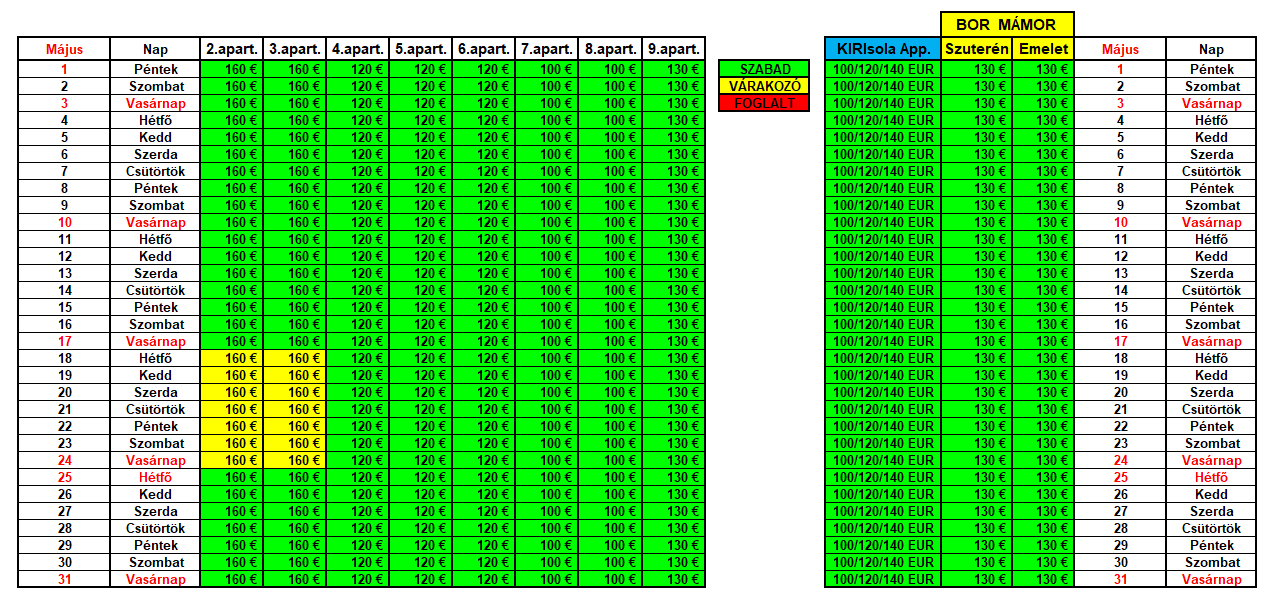The width and height of the screenshot is (1270, 602).
Task: Click the 5.apart. column header
Action: pos(421,49)
